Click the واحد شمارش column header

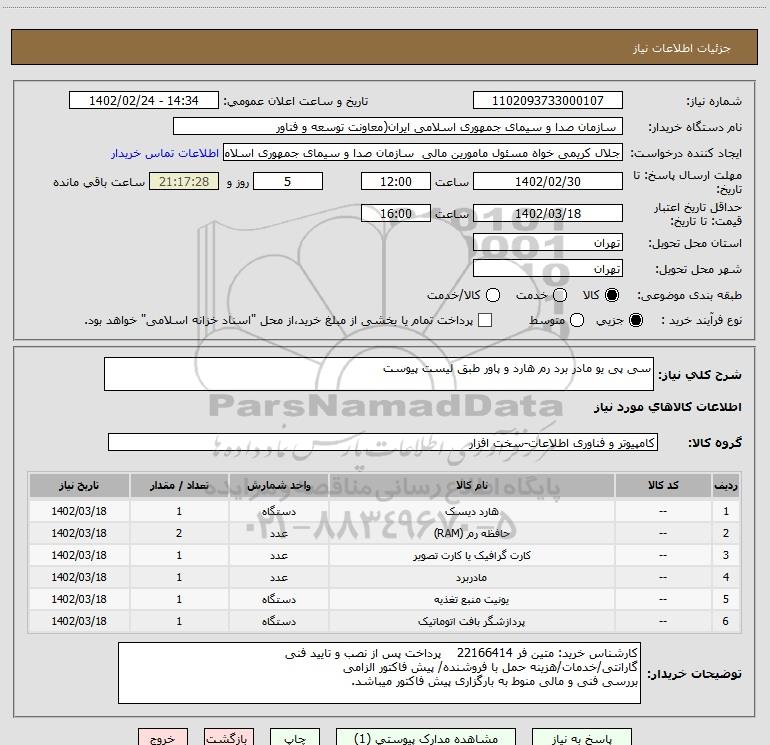(x=278, y=485)
